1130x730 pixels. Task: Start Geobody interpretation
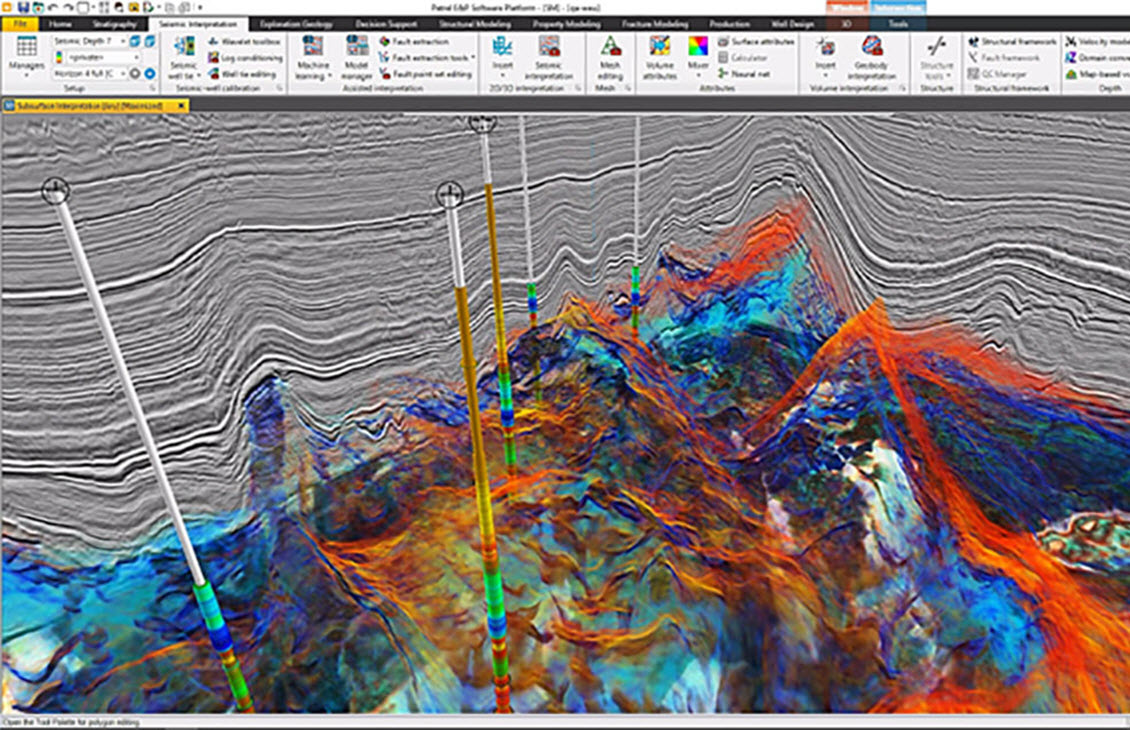(x=871, y=58)
